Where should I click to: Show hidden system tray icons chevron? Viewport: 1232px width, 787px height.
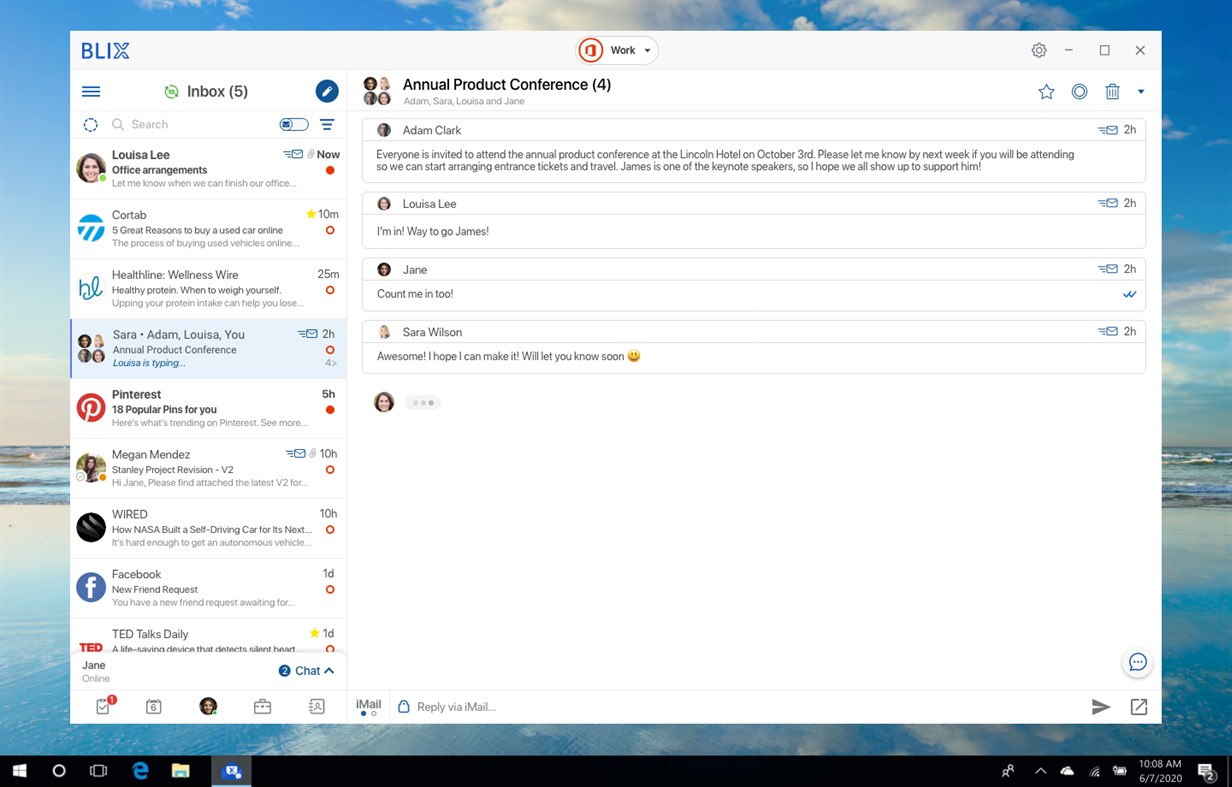pyautogui.click(x=1041, y=771)
